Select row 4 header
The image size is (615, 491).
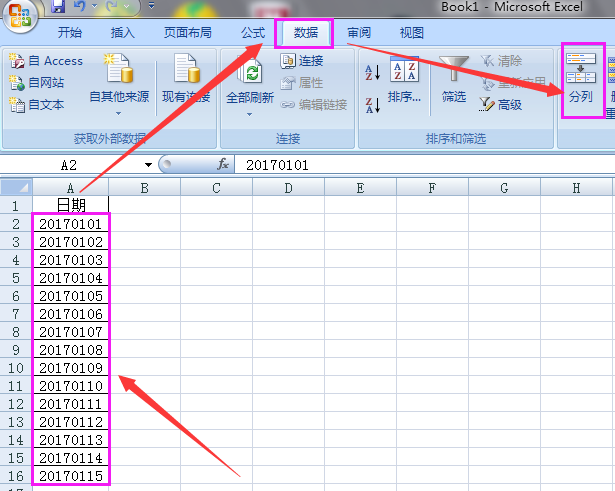pos(16,260)
